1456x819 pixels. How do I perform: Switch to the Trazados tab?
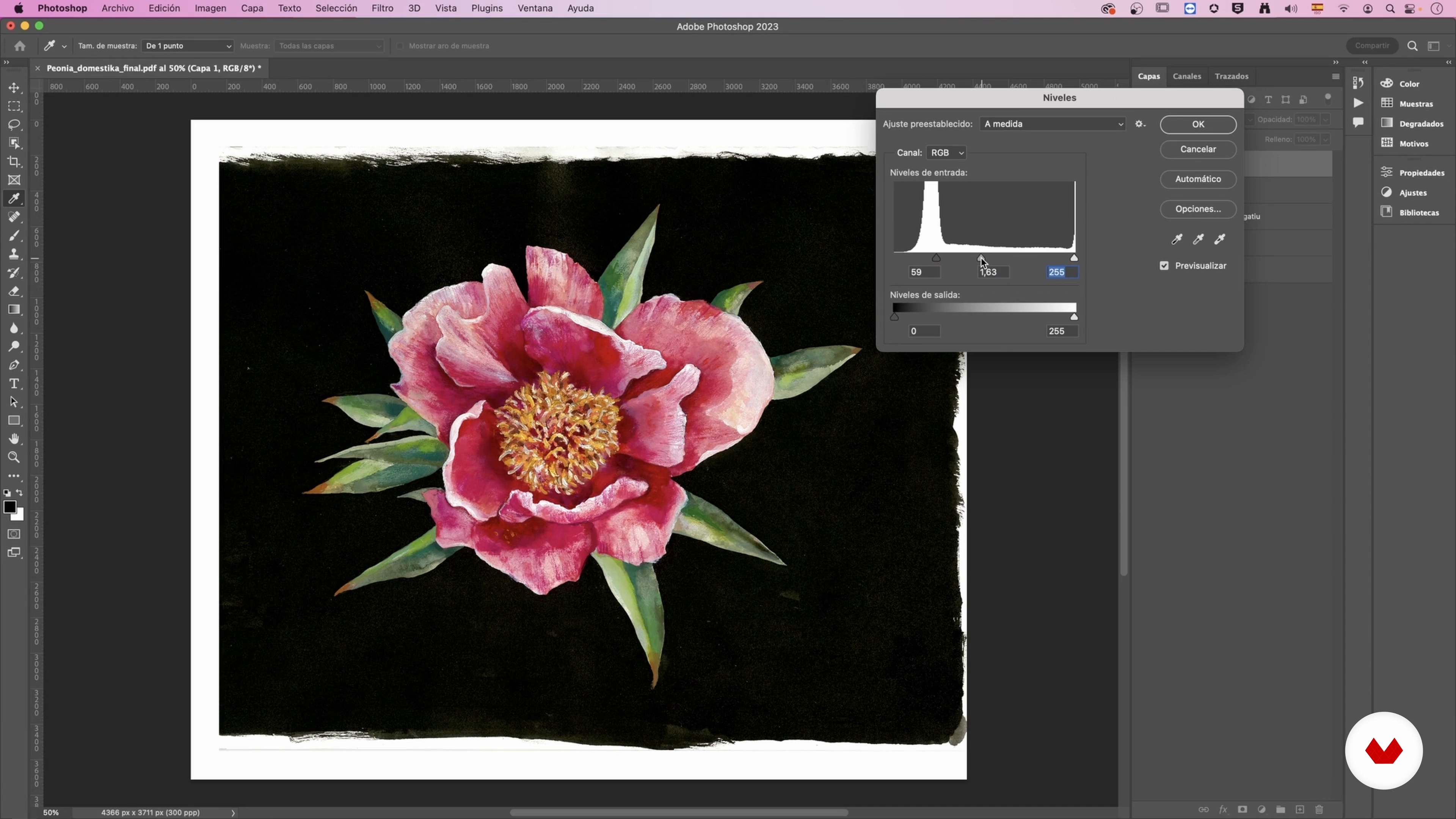(x=1231, y=76)
